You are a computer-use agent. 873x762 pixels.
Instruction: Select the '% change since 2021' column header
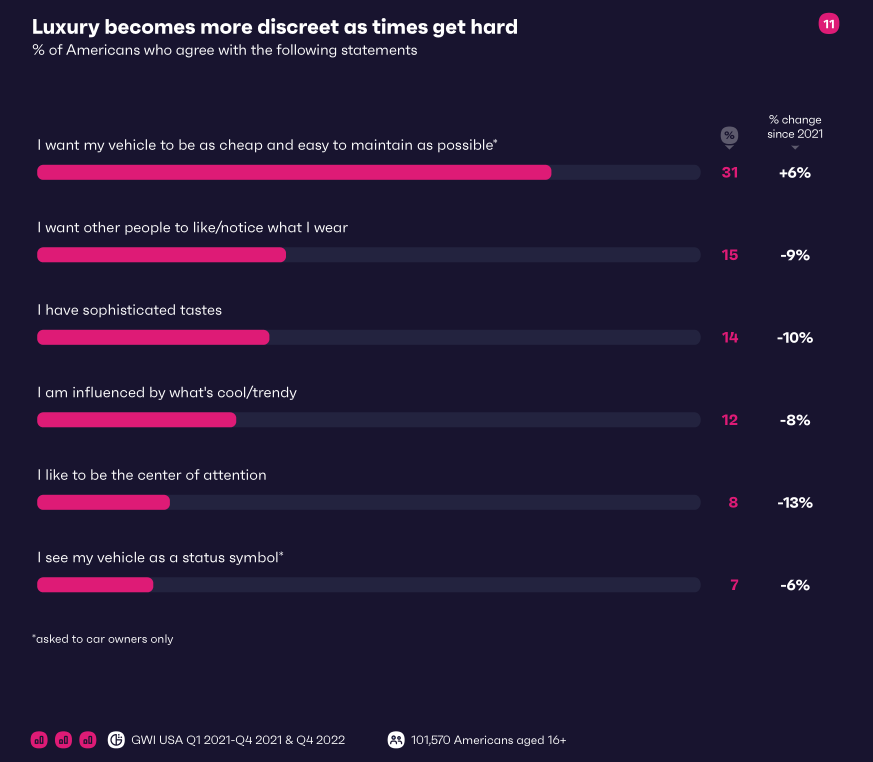[795, 127]
